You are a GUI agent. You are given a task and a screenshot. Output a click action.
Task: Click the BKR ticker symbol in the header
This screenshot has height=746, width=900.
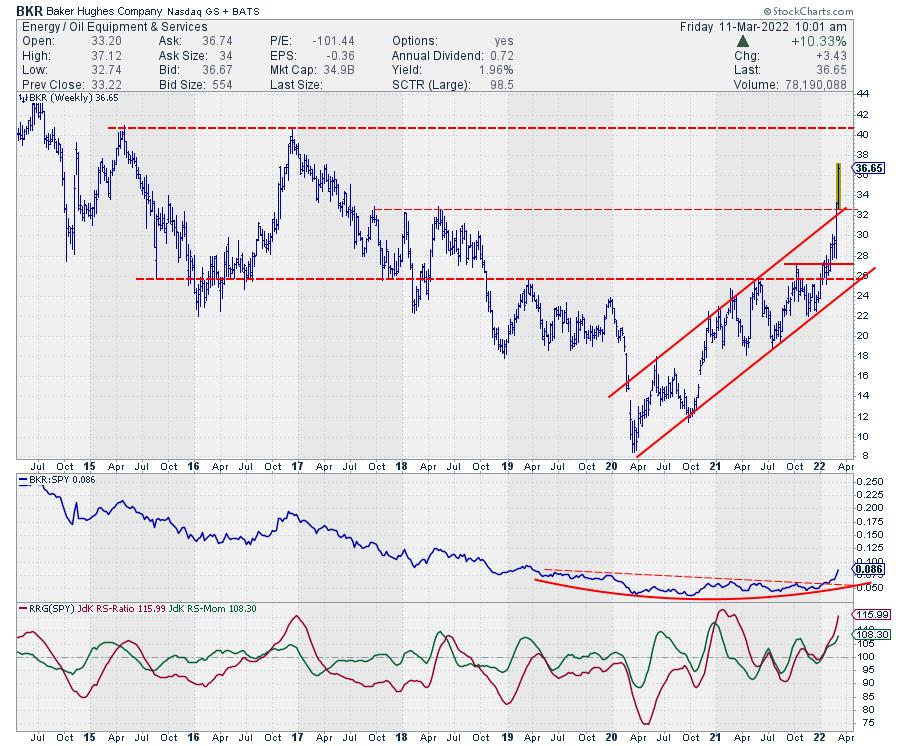[29, 9]
